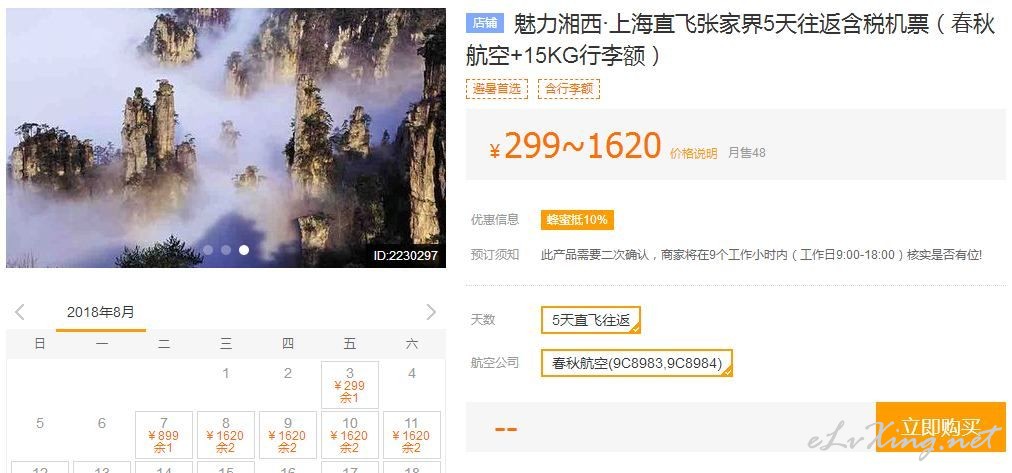Image resolution: width=1012 pixels, height=473 pixels.
Task: Go to previous month in calendar
Action: (x=19, y=312)
